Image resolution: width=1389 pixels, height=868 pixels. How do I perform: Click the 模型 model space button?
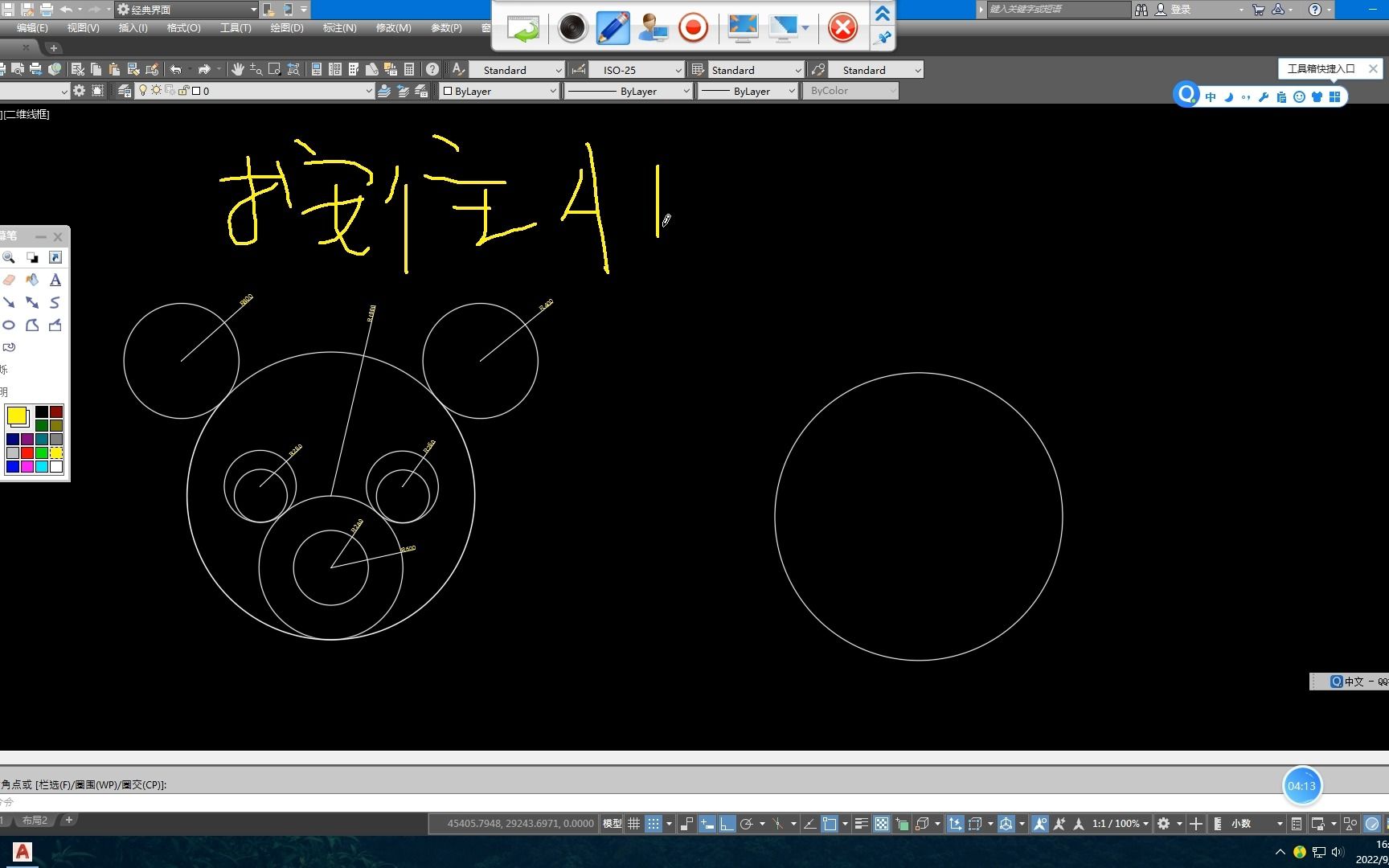613,823
